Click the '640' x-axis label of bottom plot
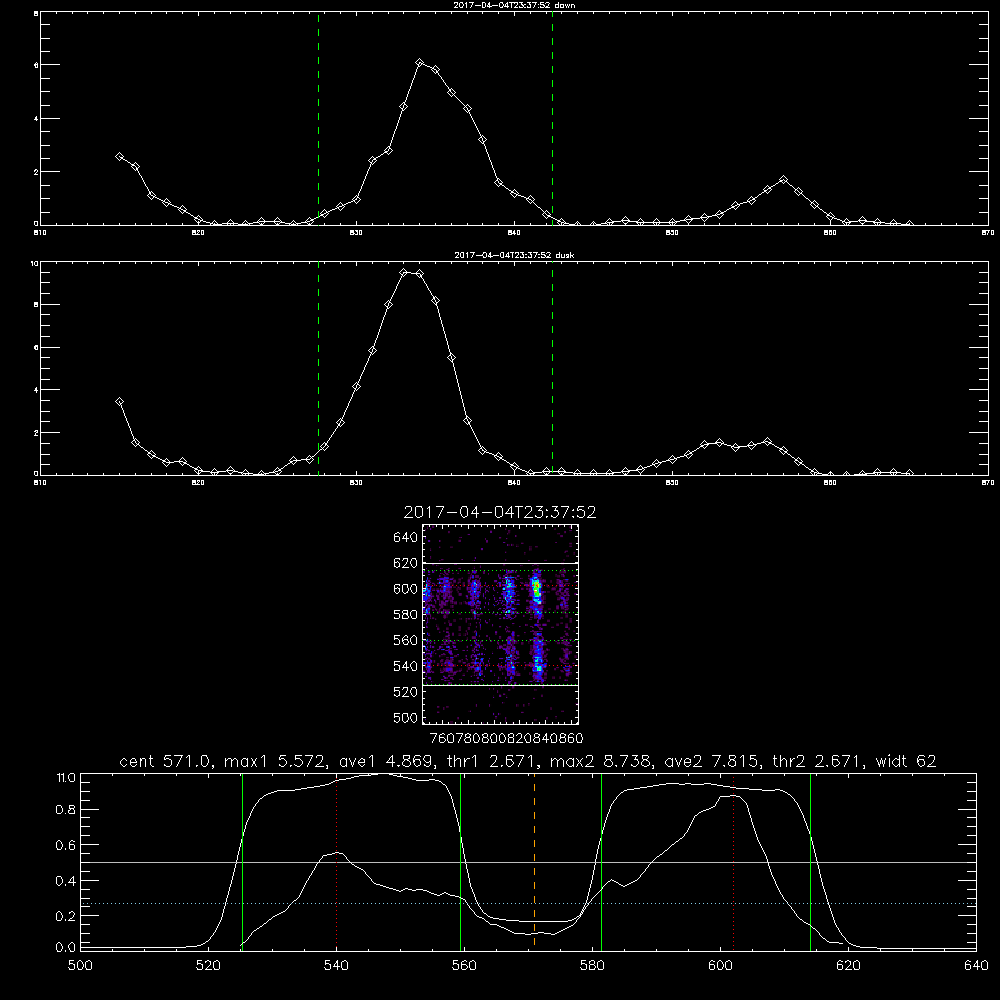Image resolution: width=1000 pixels, height=1000 pixels. pyautogui.click(x=976, y=966)
